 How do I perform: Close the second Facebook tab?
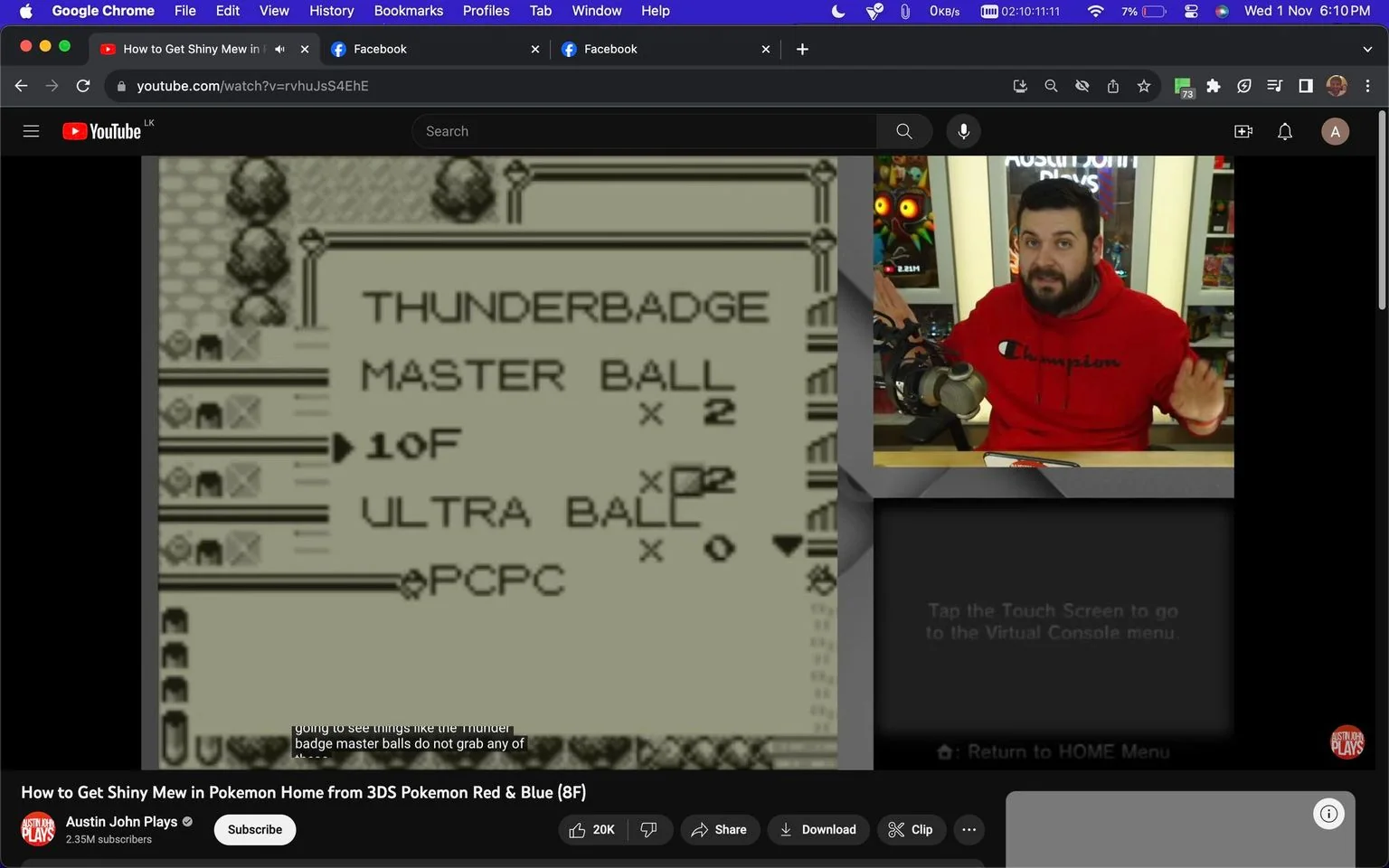pyautogui.click(x=766, y=49)
